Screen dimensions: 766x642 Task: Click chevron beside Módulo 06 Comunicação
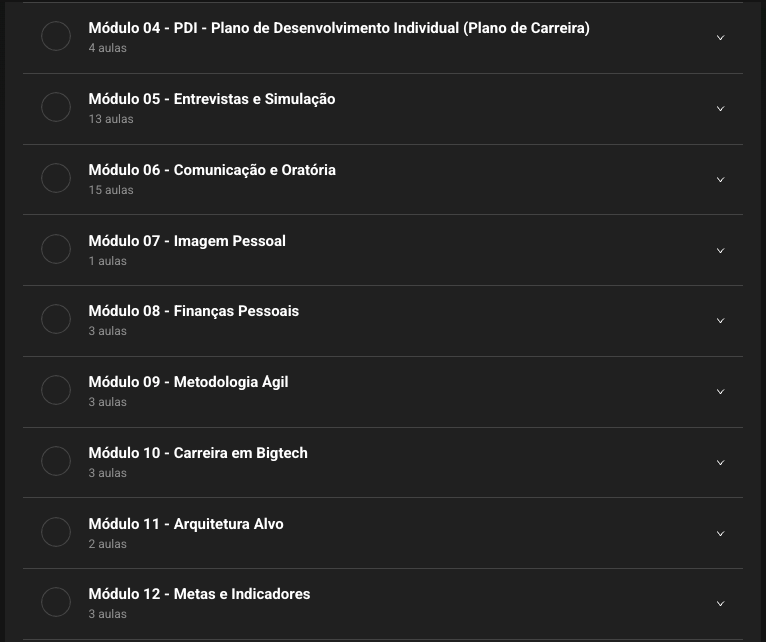[720, 180]
